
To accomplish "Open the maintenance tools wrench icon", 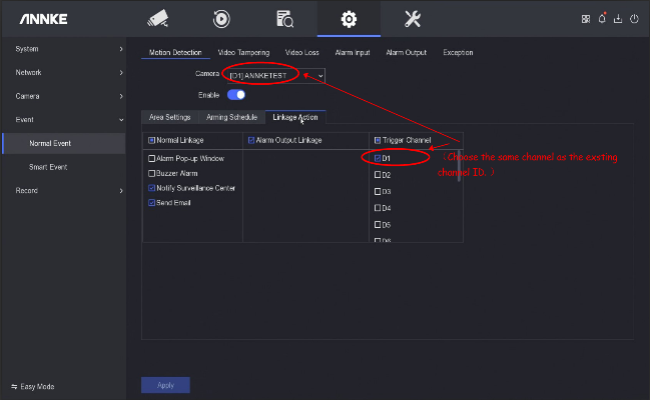I will (x=411, y=18).
